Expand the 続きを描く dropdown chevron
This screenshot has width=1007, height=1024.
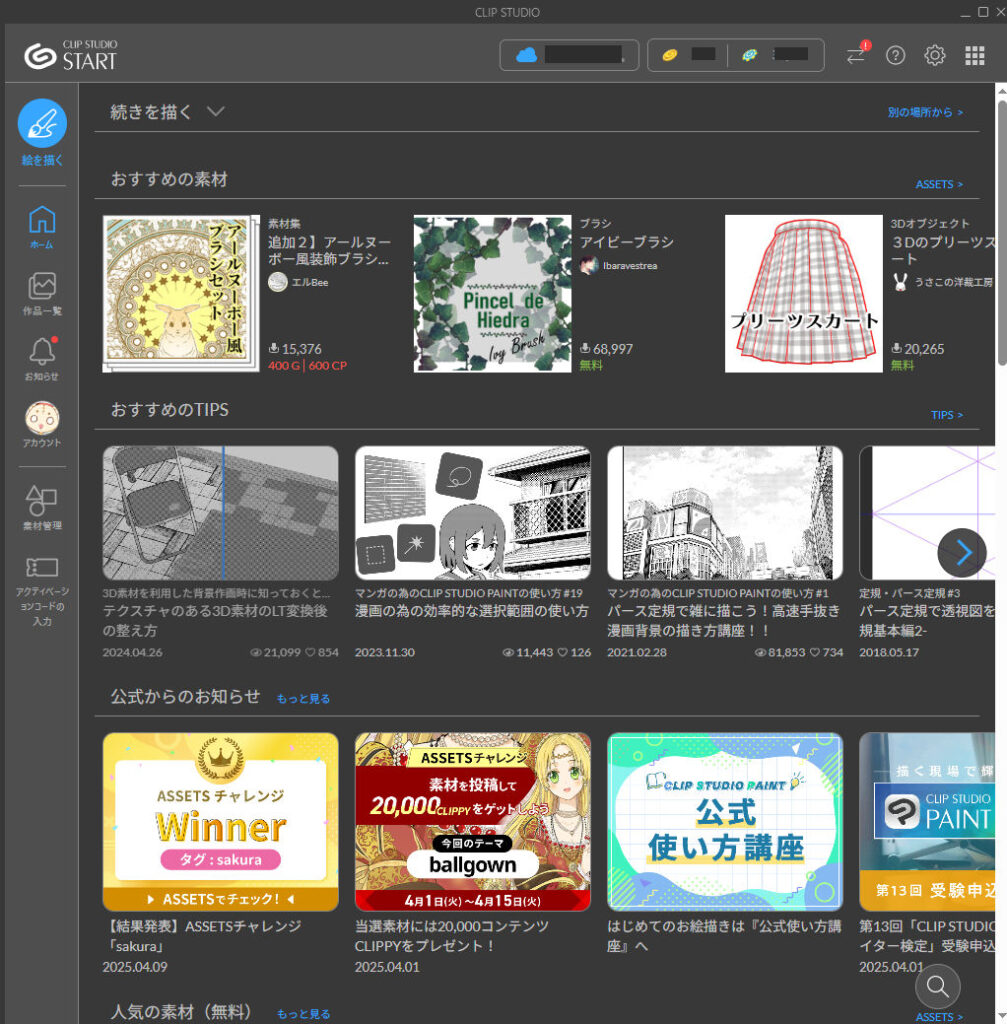pyautogui.click(x=216, y=112)
